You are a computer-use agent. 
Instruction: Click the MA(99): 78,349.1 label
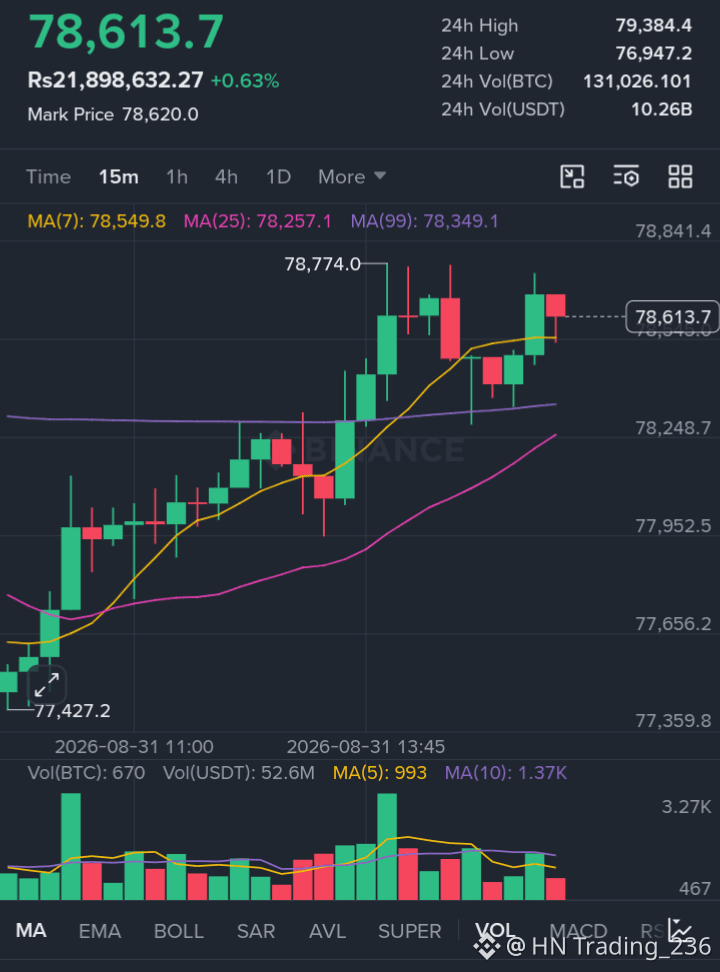pos(424,221)
